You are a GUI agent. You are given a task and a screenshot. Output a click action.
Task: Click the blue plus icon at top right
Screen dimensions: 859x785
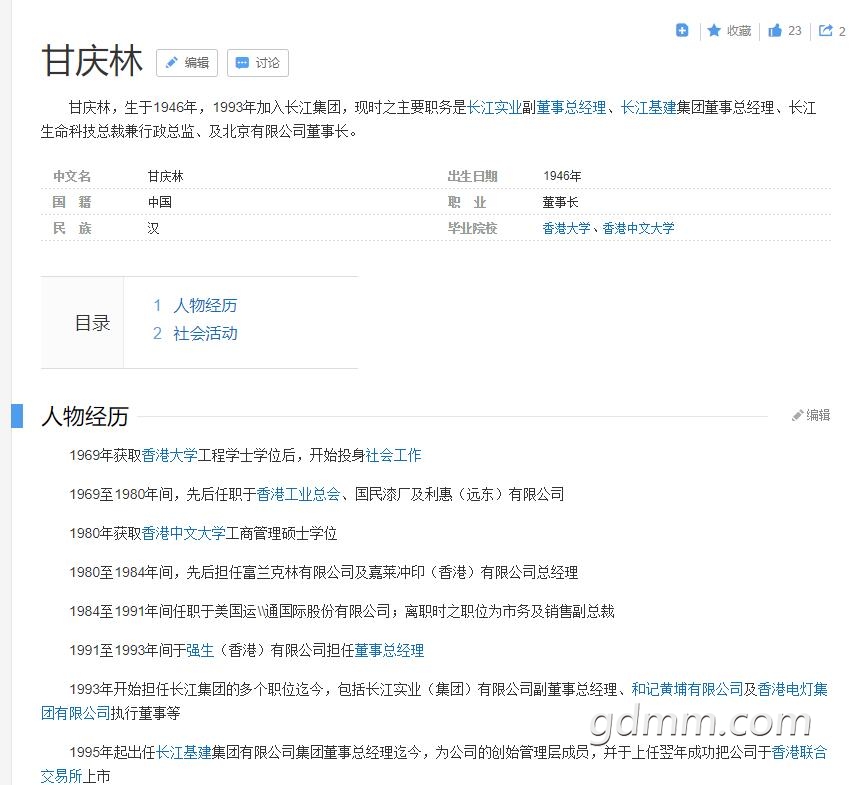tap(682, 30)
